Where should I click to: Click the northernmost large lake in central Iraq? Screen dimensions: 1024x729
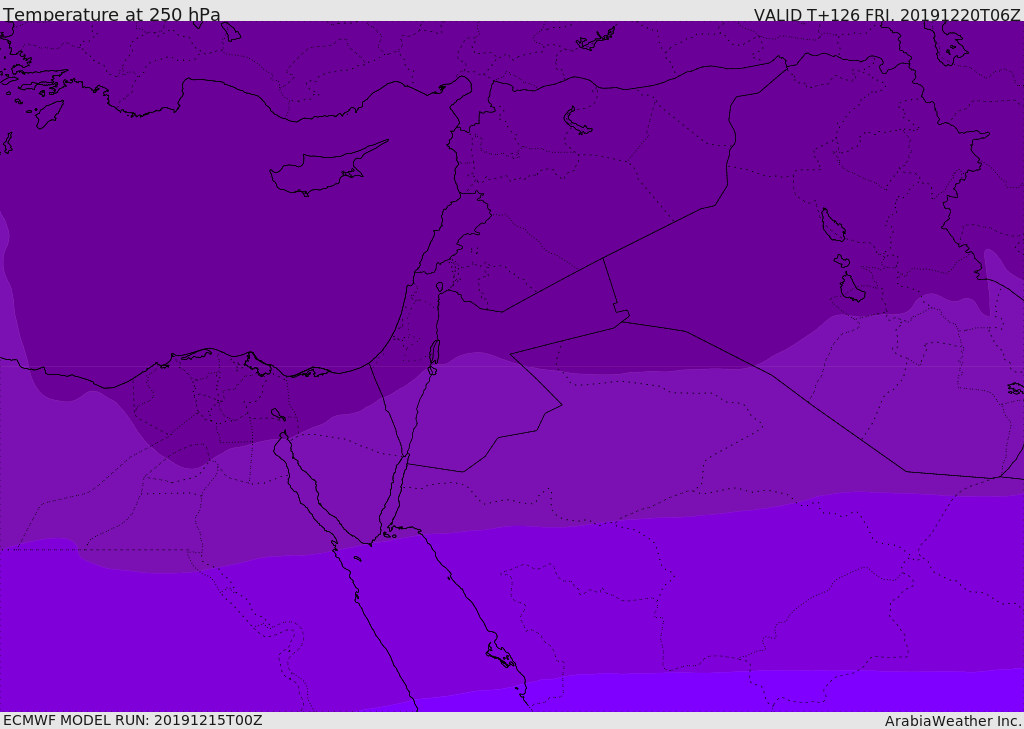[832, 225]
